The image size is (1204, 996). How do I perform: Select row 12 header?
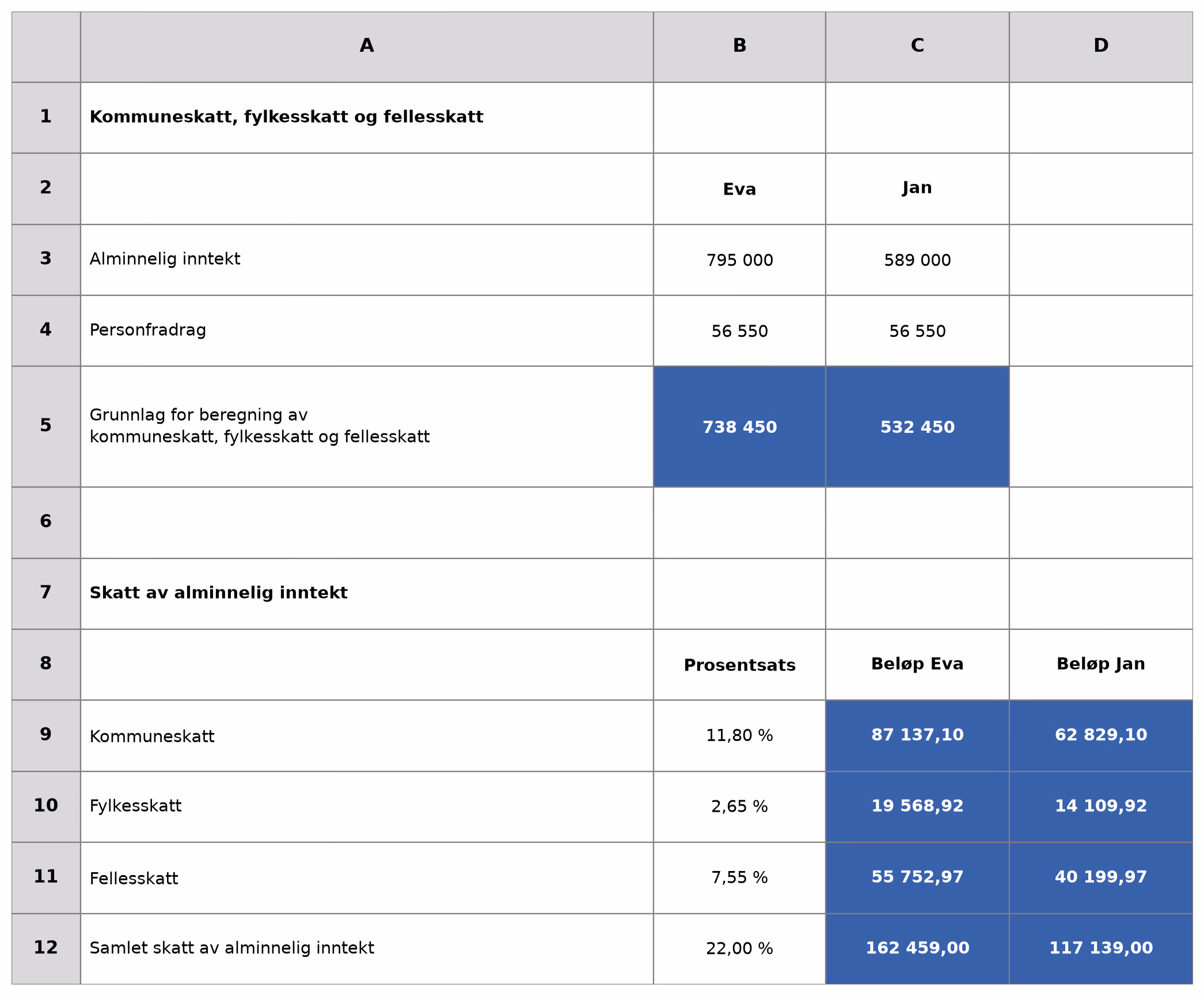click(x=46, y=949)
